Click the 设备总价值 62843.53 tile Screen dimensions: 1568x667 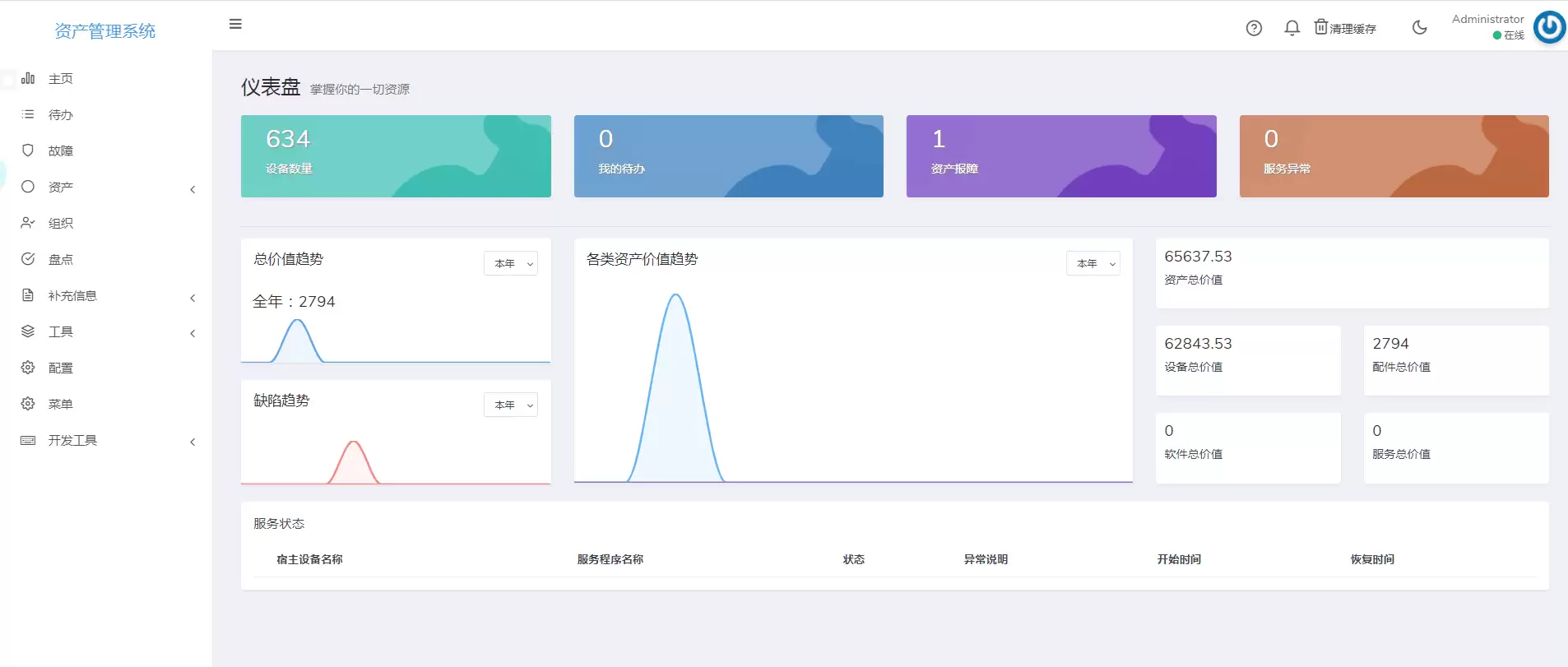pos(1248,360)
